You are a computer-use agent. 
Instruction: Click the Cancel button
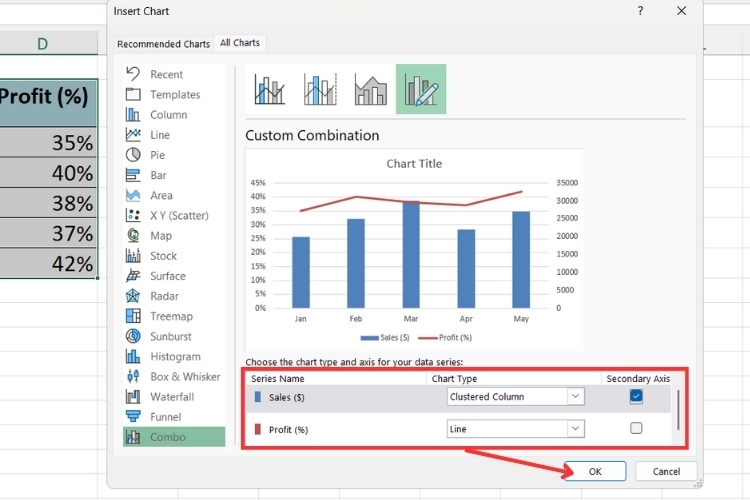point(666,471)
